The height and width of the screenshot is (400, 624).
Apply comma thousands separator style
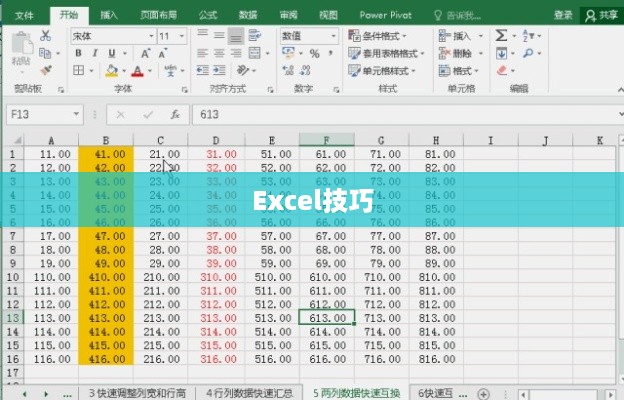click(330, 53)
